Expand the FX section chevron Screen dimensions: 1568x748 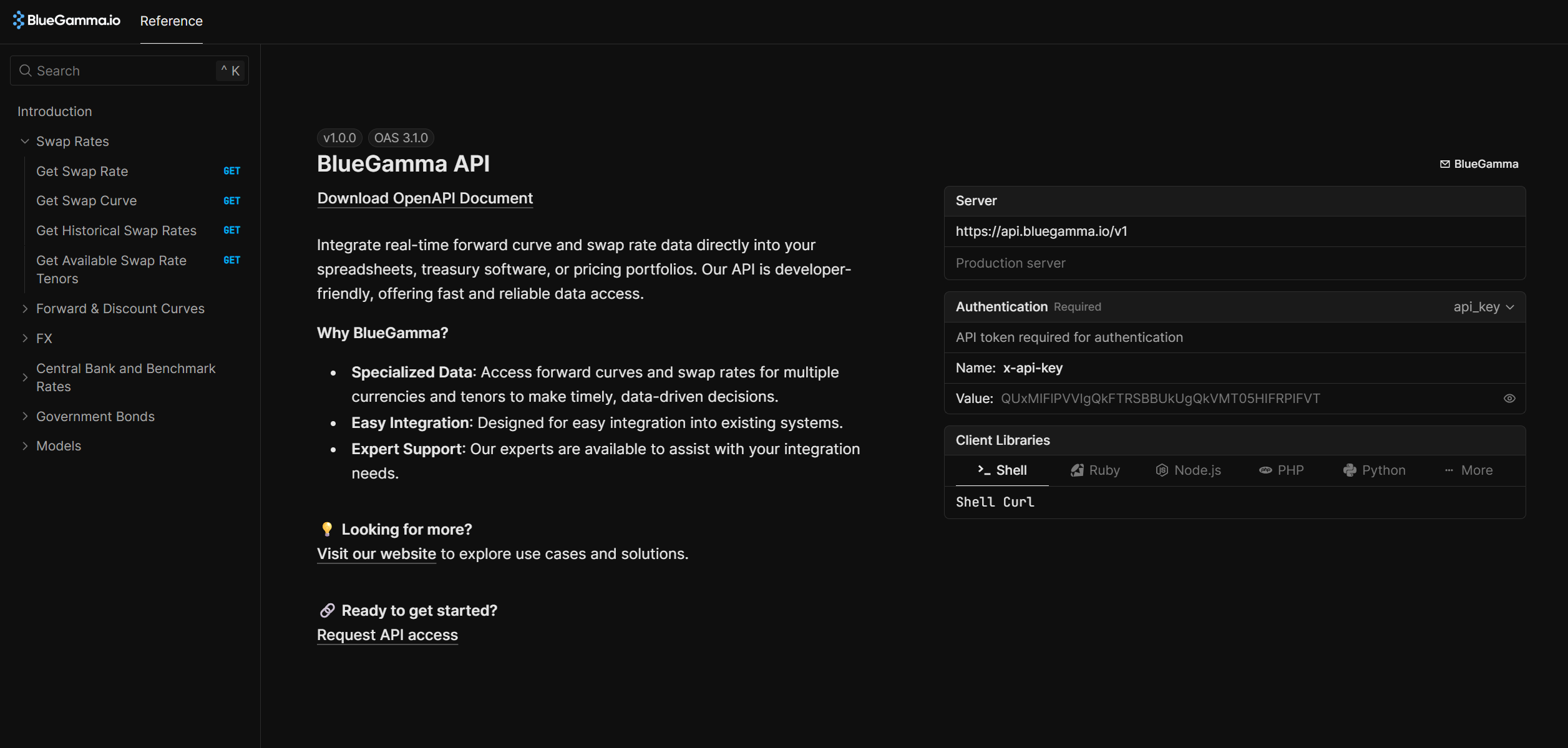(25, 338)
